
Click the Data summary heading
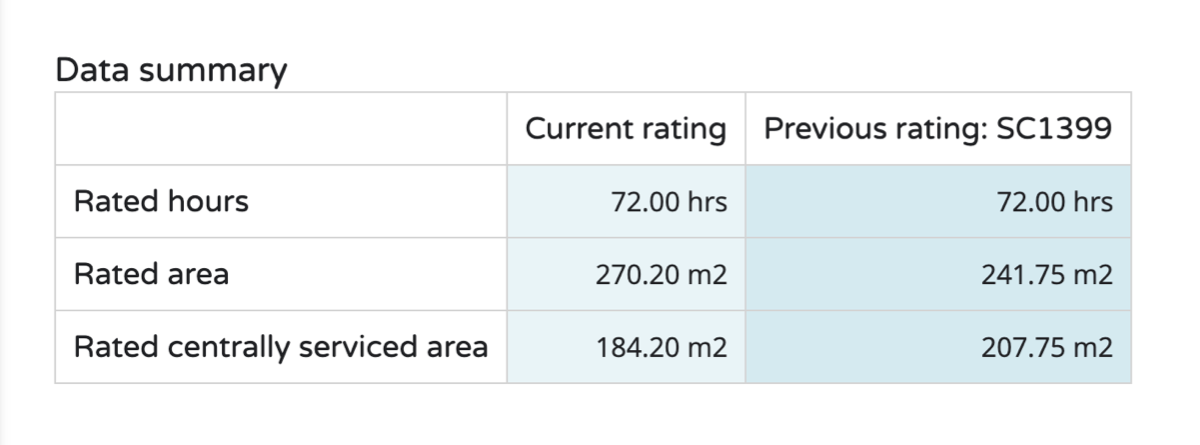171,71
